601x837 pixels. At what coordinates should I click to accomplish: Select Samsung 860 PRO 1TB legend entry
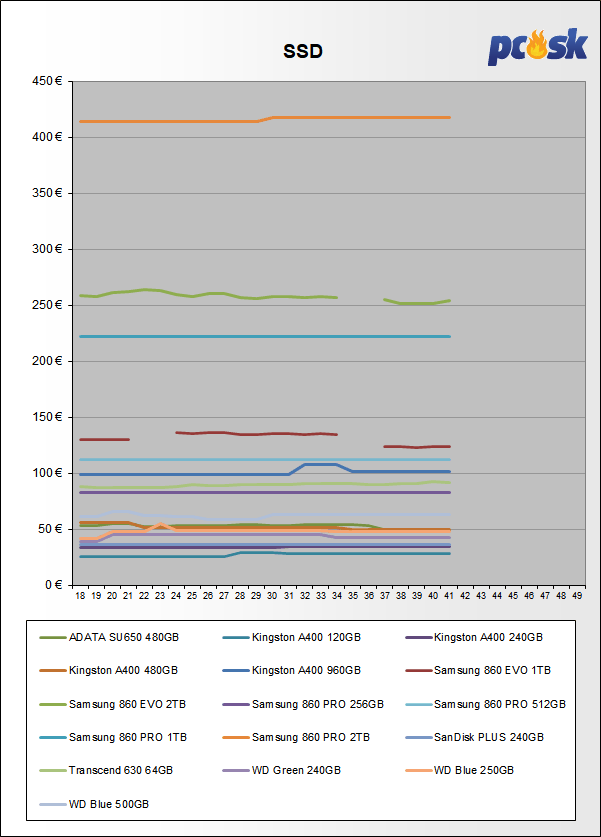(x=113, y=738)
